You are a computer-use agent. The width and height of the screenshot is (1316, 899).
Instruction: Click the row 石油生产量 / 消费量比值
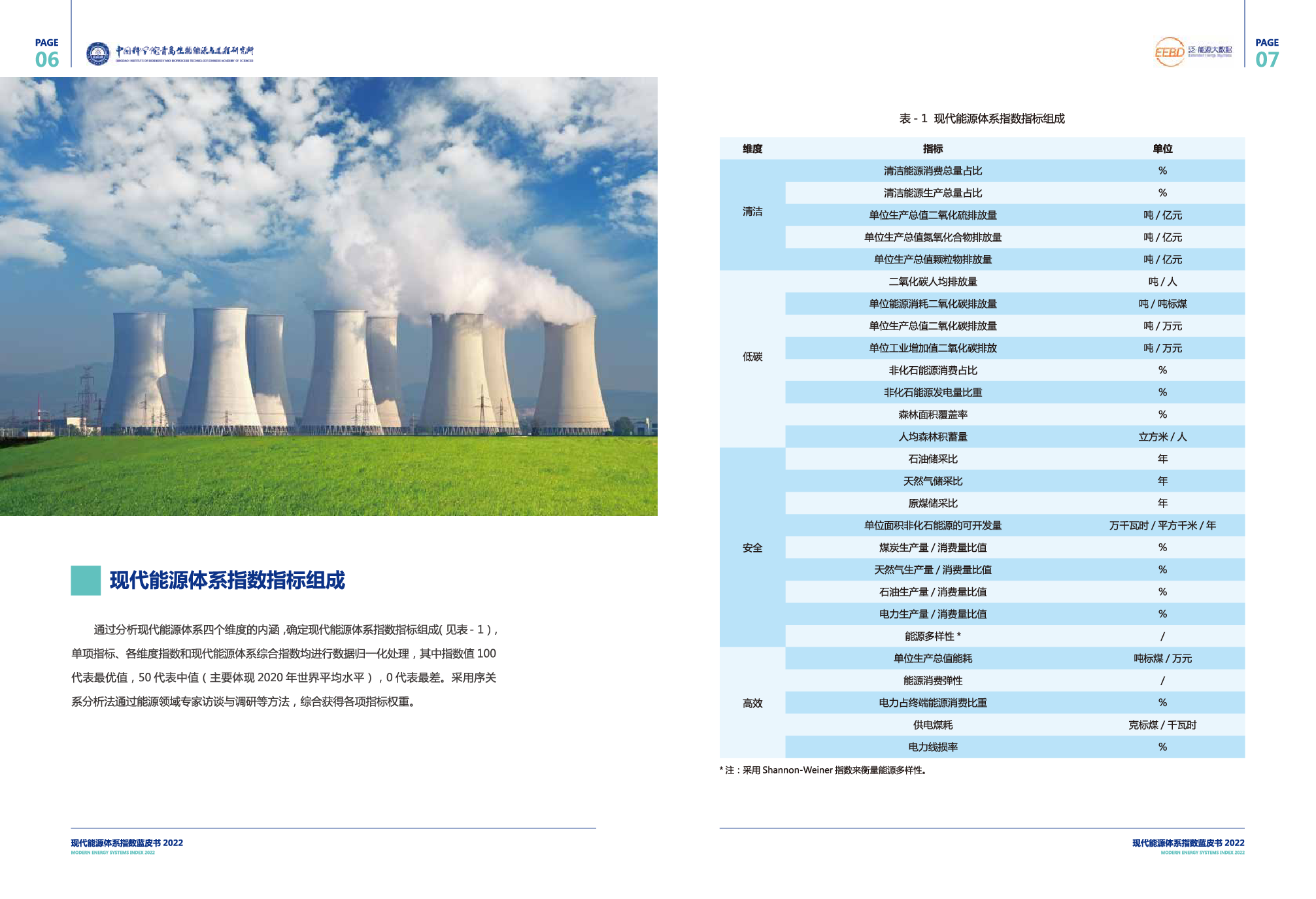point(1015,592)
